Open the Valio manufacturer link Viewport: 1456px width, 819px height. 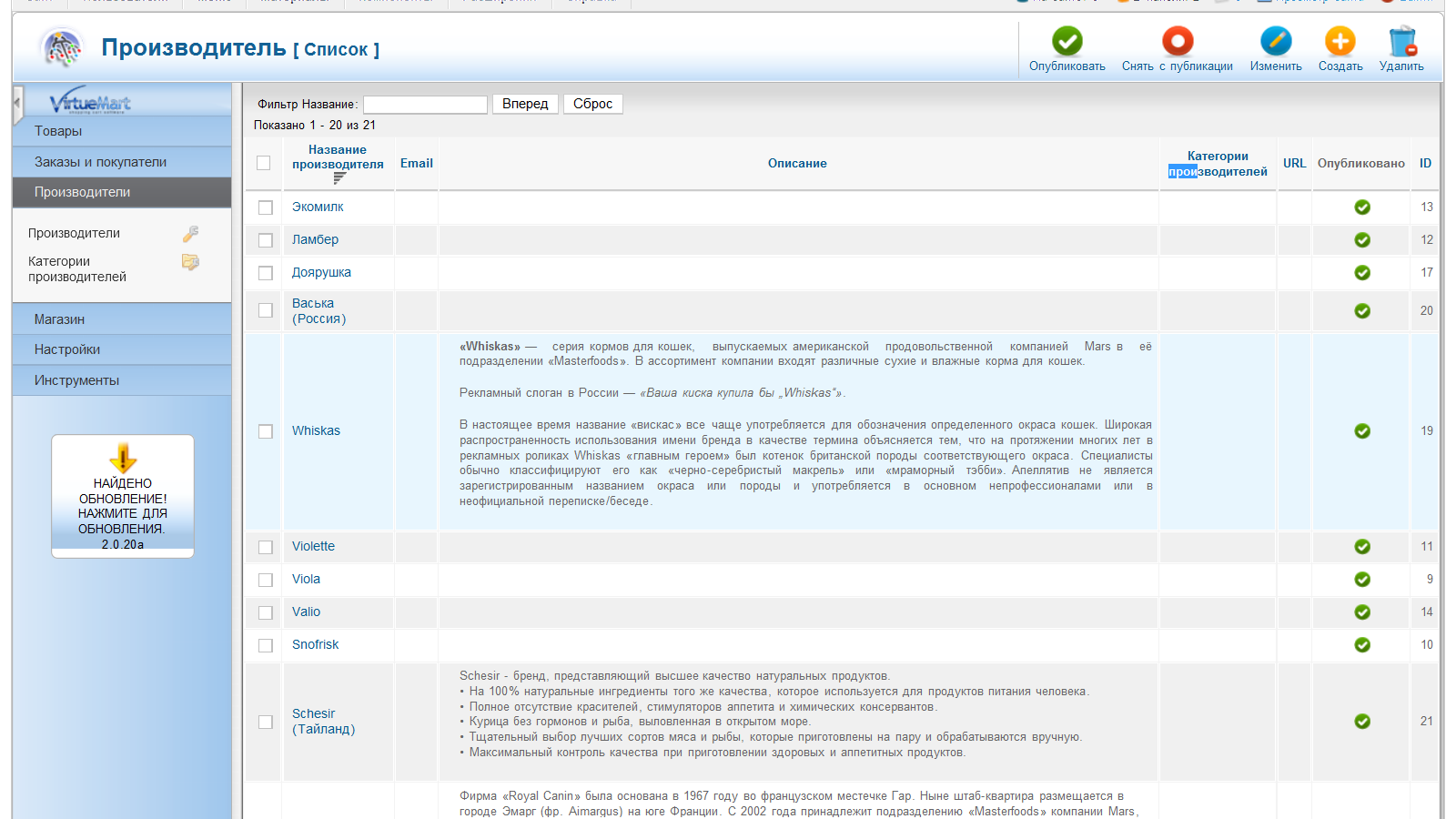click(306, 612)
